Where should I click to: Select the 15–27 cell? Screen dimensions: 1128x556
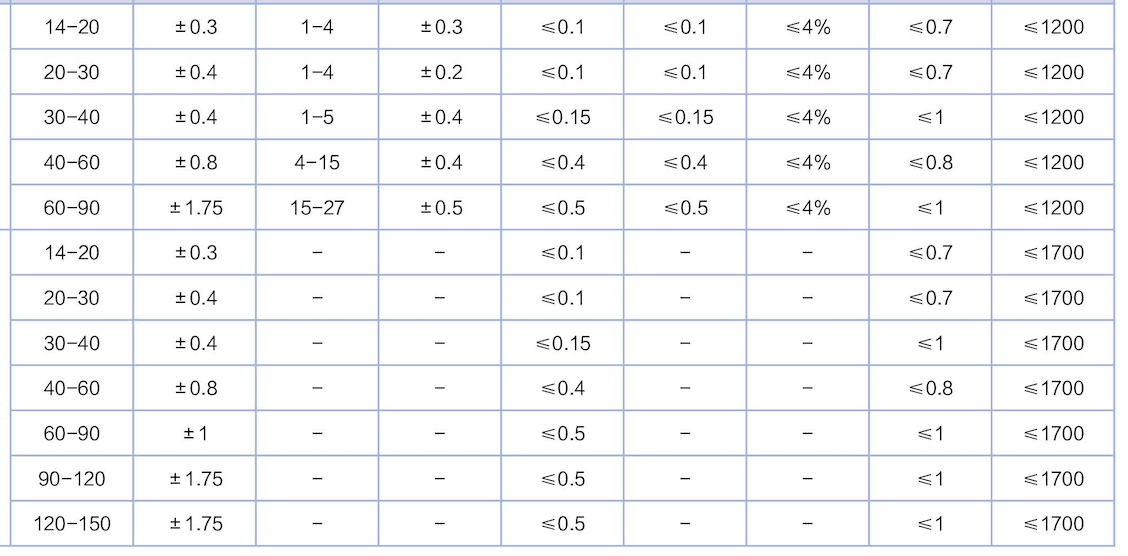click(x=317, y=208)
